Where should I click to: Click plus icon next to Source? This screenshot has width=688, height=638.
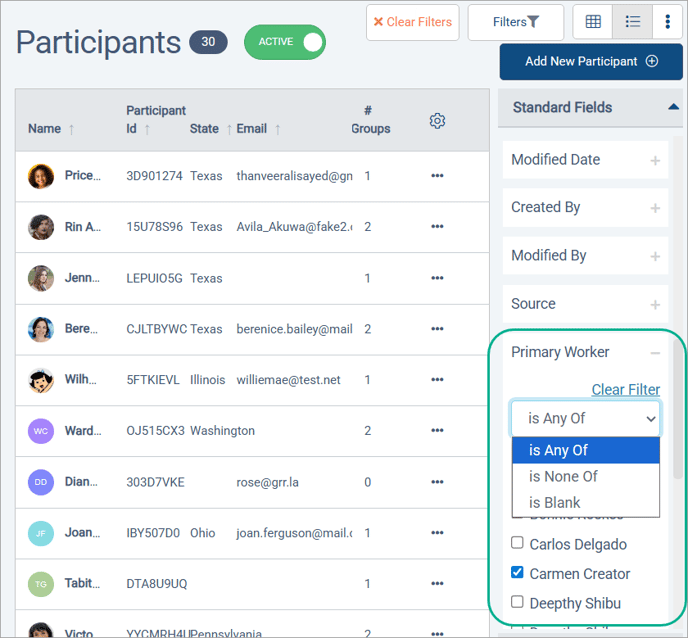655,304
